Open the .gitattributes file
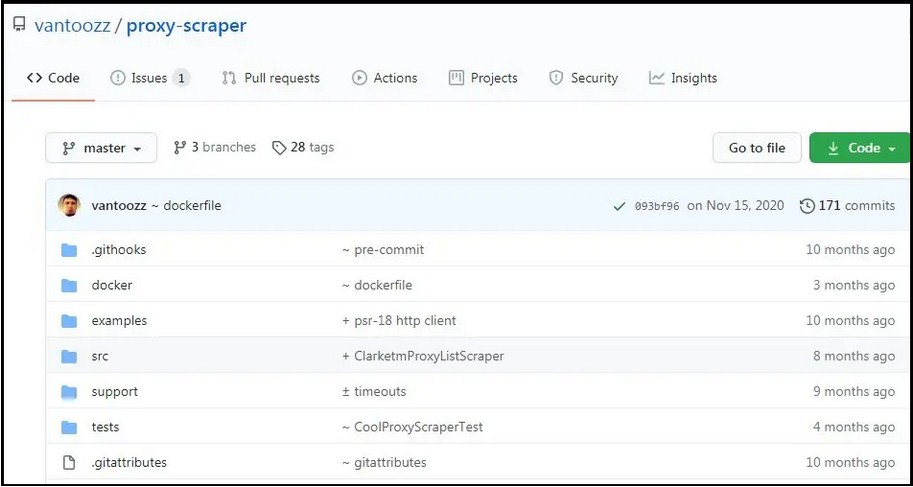The height and width of the screenshot is (487, 913). (x=129, y=463)
